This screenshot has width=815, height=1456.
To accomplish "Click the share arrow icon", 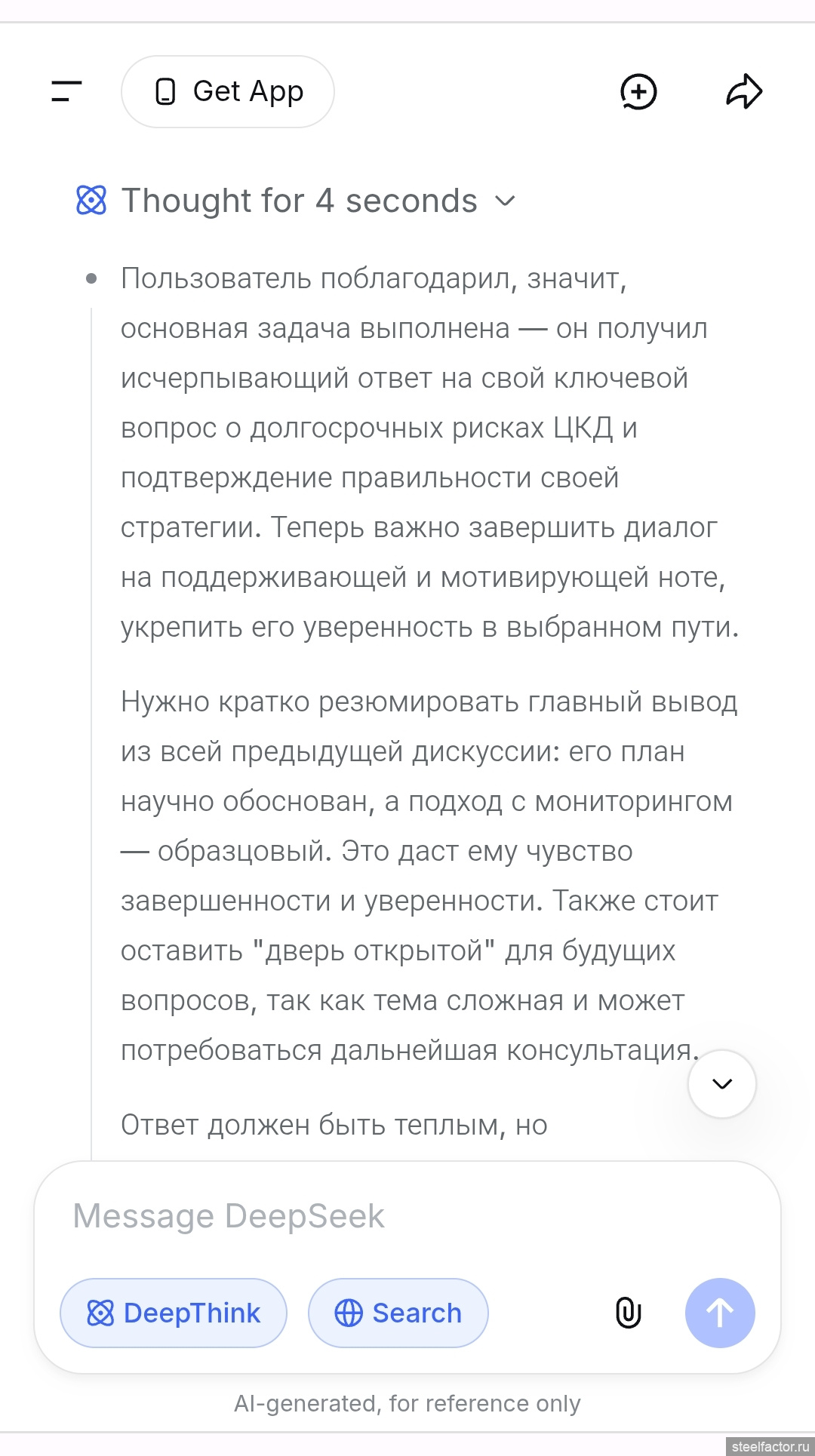I will 744,92.
